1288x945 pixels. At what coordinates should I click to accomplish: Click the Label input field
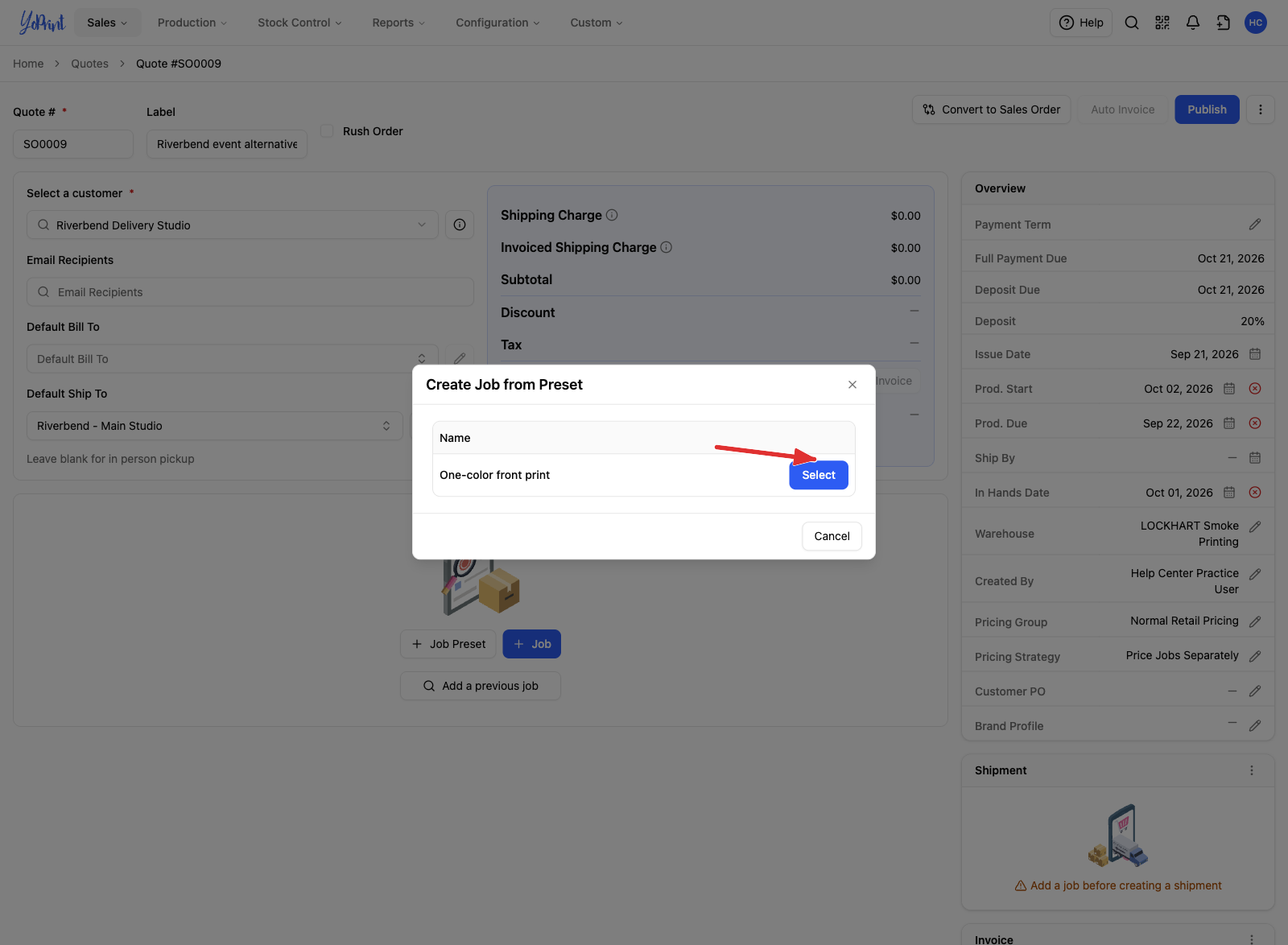pyautogui.click(x=227, y=144)
